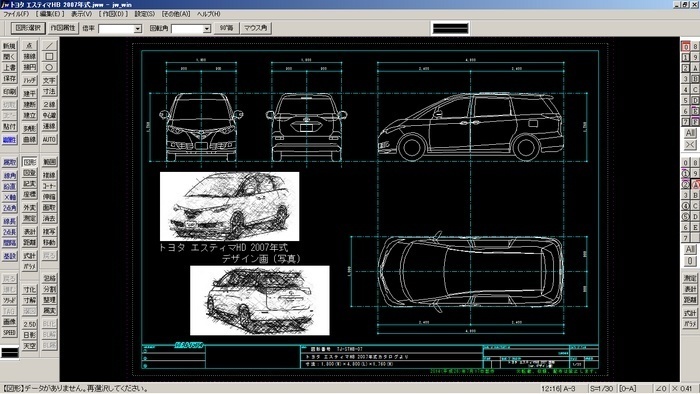700x394 pixels.
Task: Choose the 点 point tool
Action: pyautogui.click(x=29, y=46)
